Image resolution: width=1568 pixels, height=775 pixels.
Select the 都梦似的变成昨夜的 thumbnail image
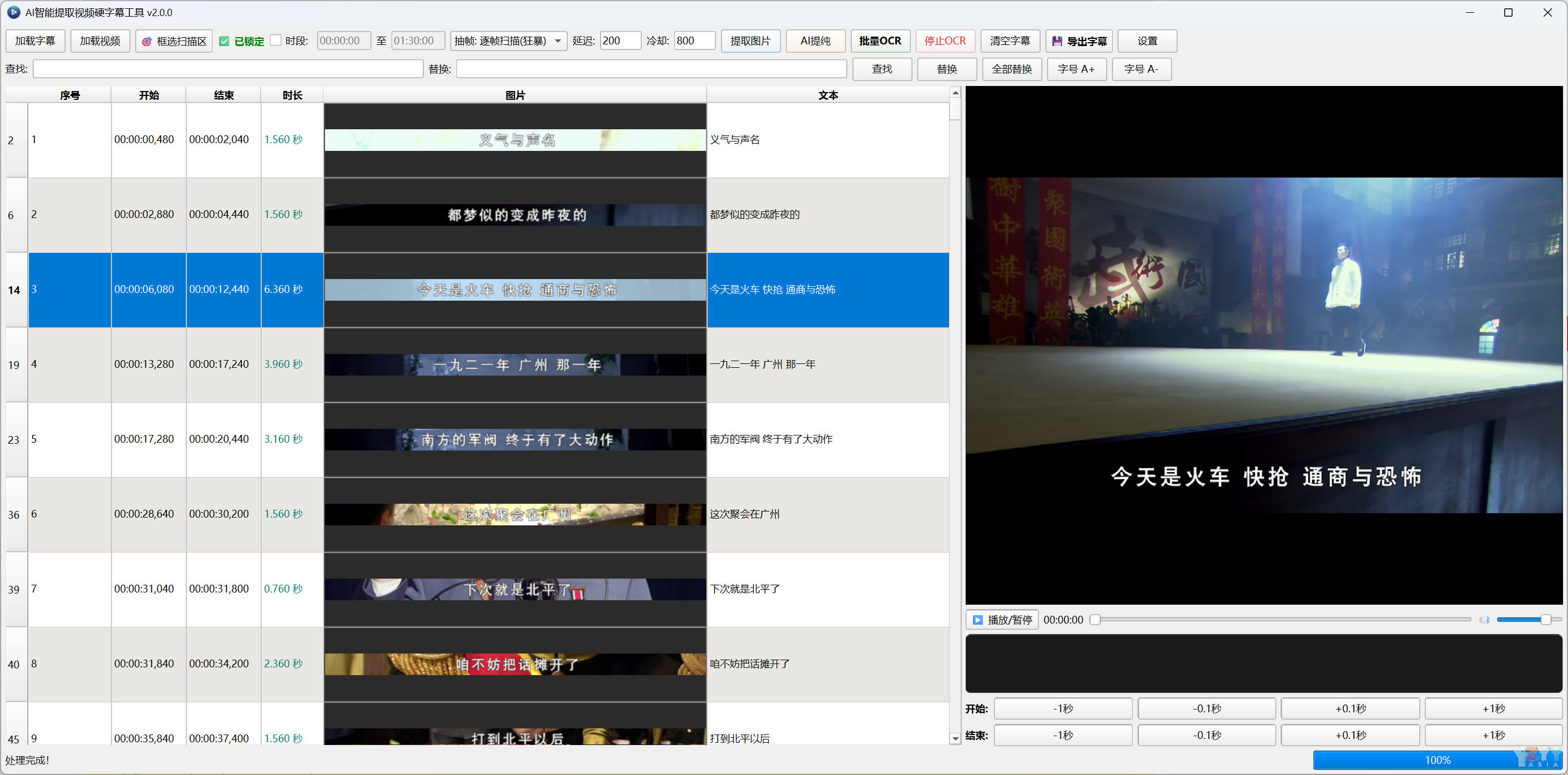click(515, 215)
